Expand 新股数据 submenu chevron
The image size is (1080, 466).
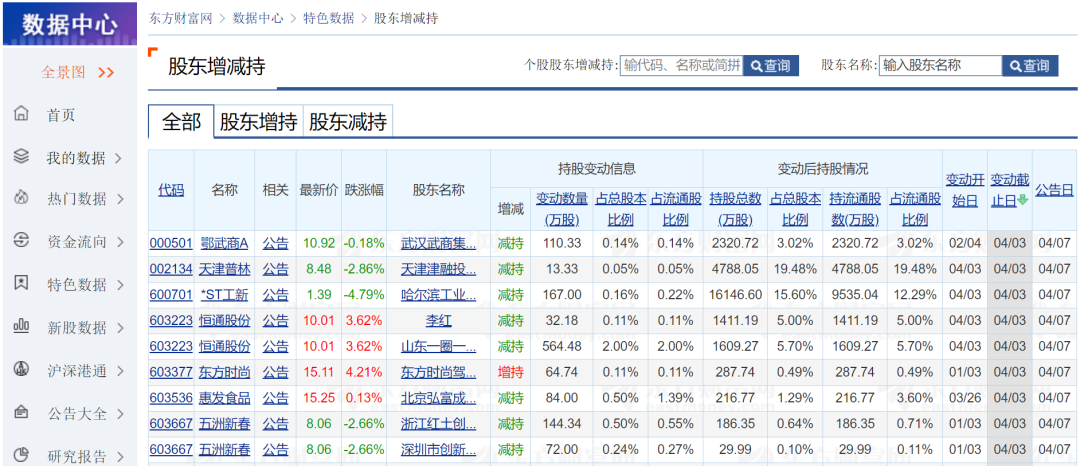121,328
